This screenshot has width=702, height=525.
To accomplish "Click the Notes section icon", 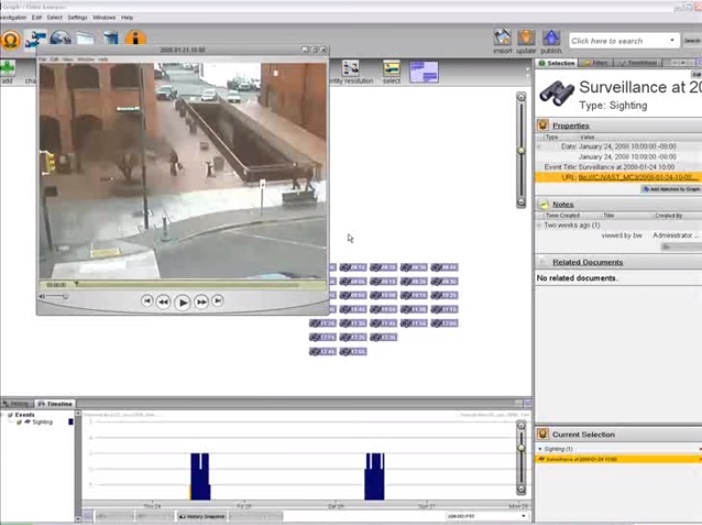I will point(543,204).
